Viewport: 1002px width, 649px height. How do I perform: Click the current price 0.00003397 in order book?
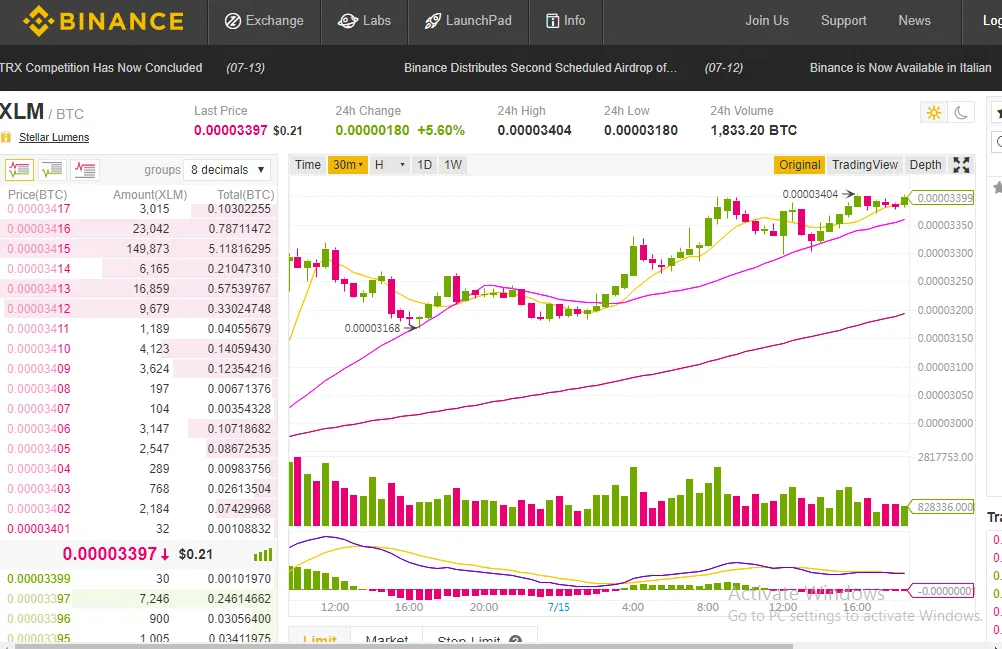(110, 554)
